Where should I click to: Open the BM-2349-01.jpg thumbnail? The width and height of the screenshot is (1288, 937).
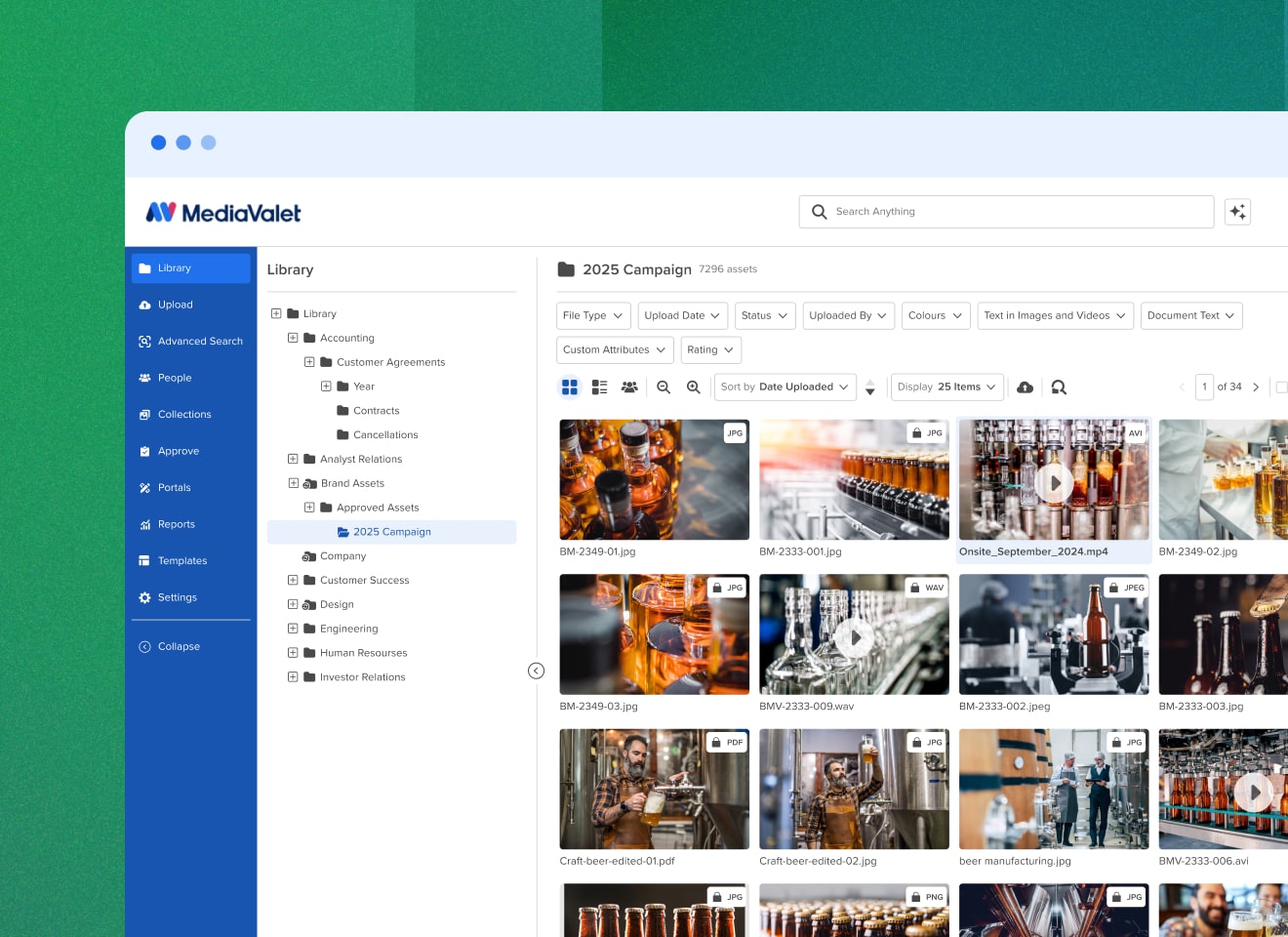pos(654,480)
